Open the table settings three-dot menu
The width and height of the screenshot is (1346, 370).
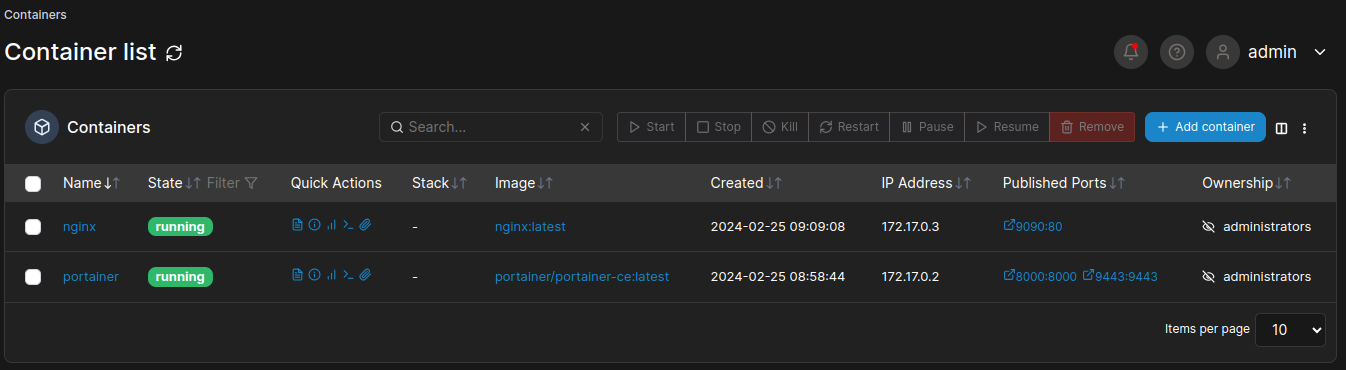pos(1305,128)
